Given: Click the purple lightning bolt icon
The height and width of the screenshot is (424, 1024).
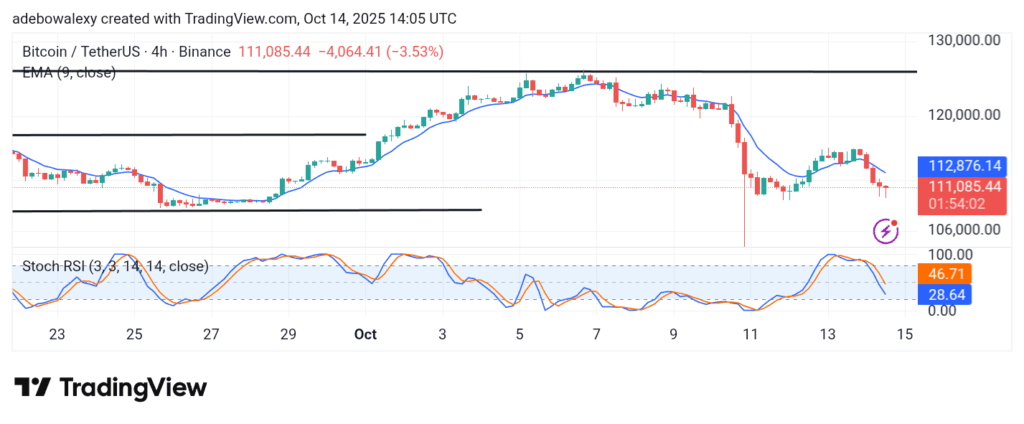Looking at the screenshot, I should (886, 231).
